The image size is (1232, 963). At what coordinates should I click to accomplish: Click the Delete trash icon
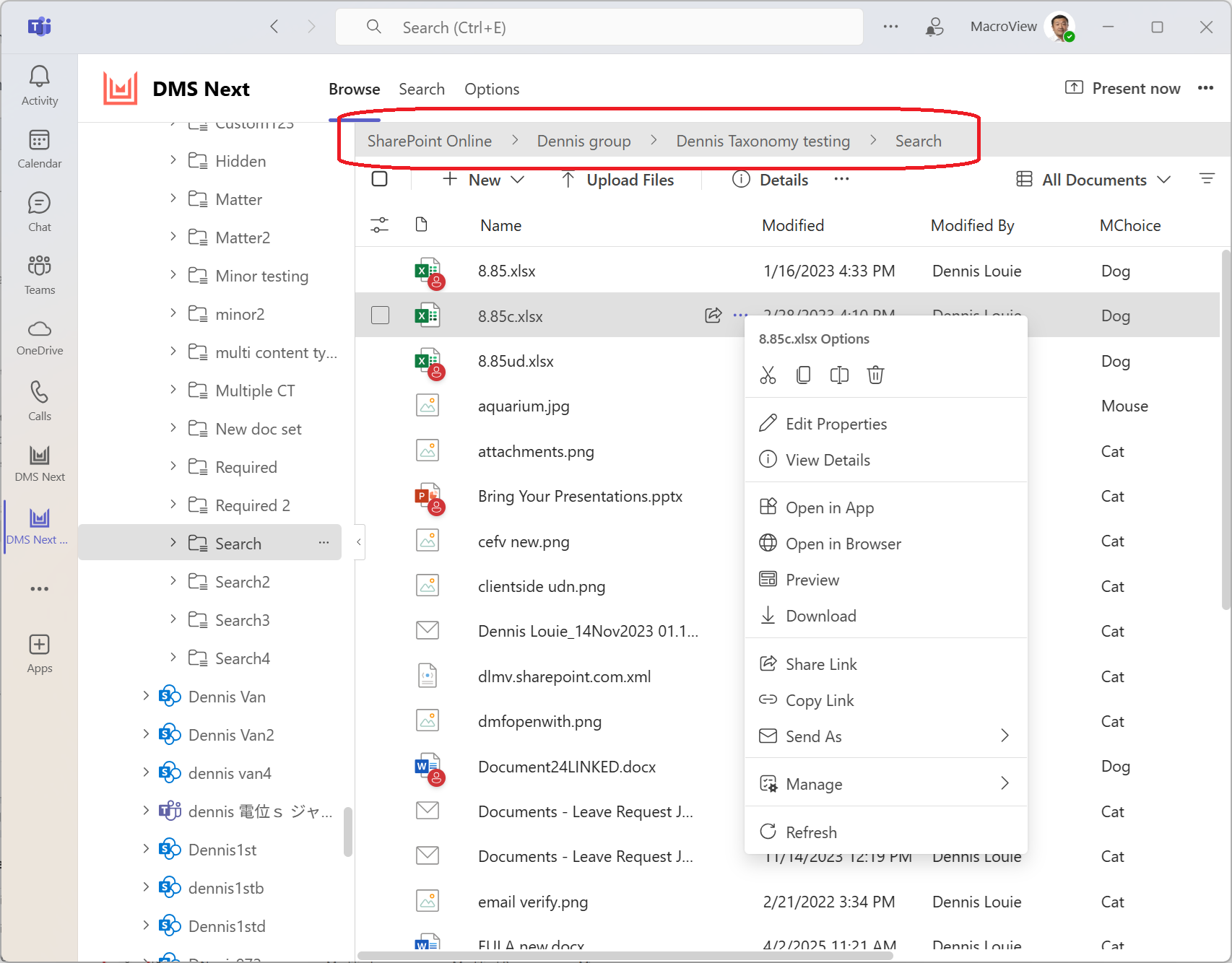coord(875,375)
